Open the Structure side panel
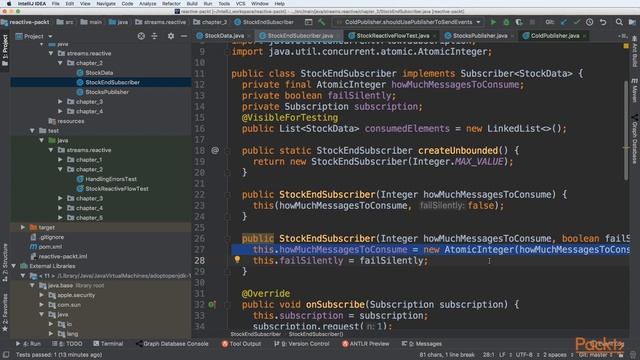The height and width of the screenshot is (360, 640). tap(5, 263)
